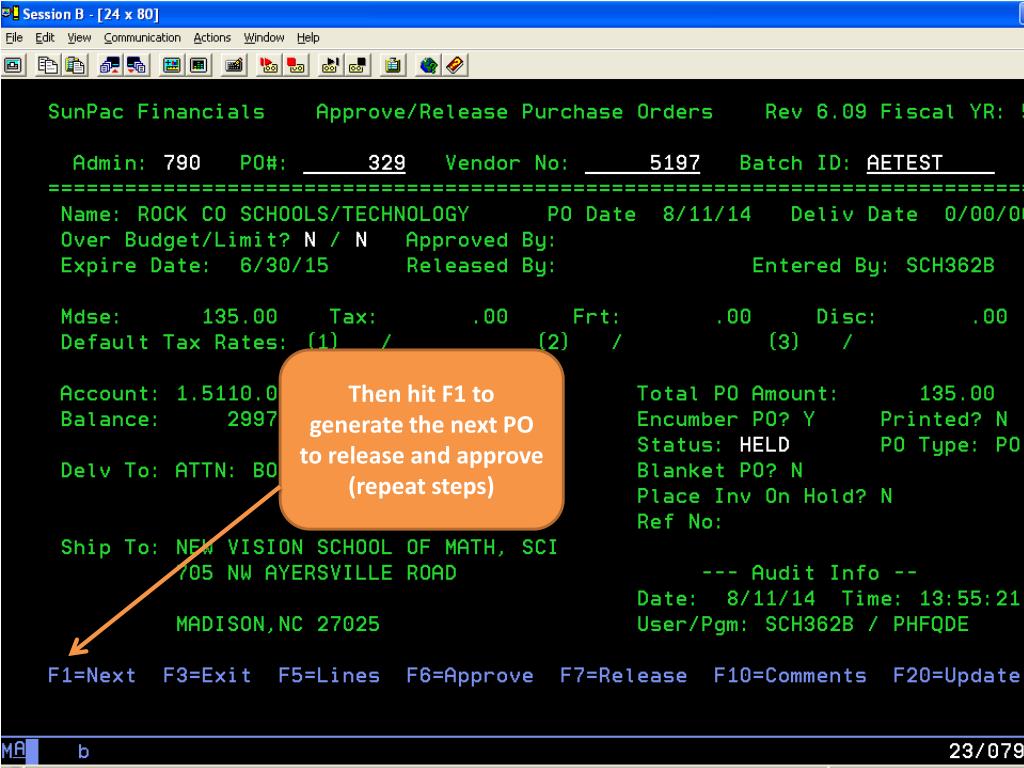This screenshot has height=768, width=1024.
Task: Open the Help index book icon
Action: (455, 65)
